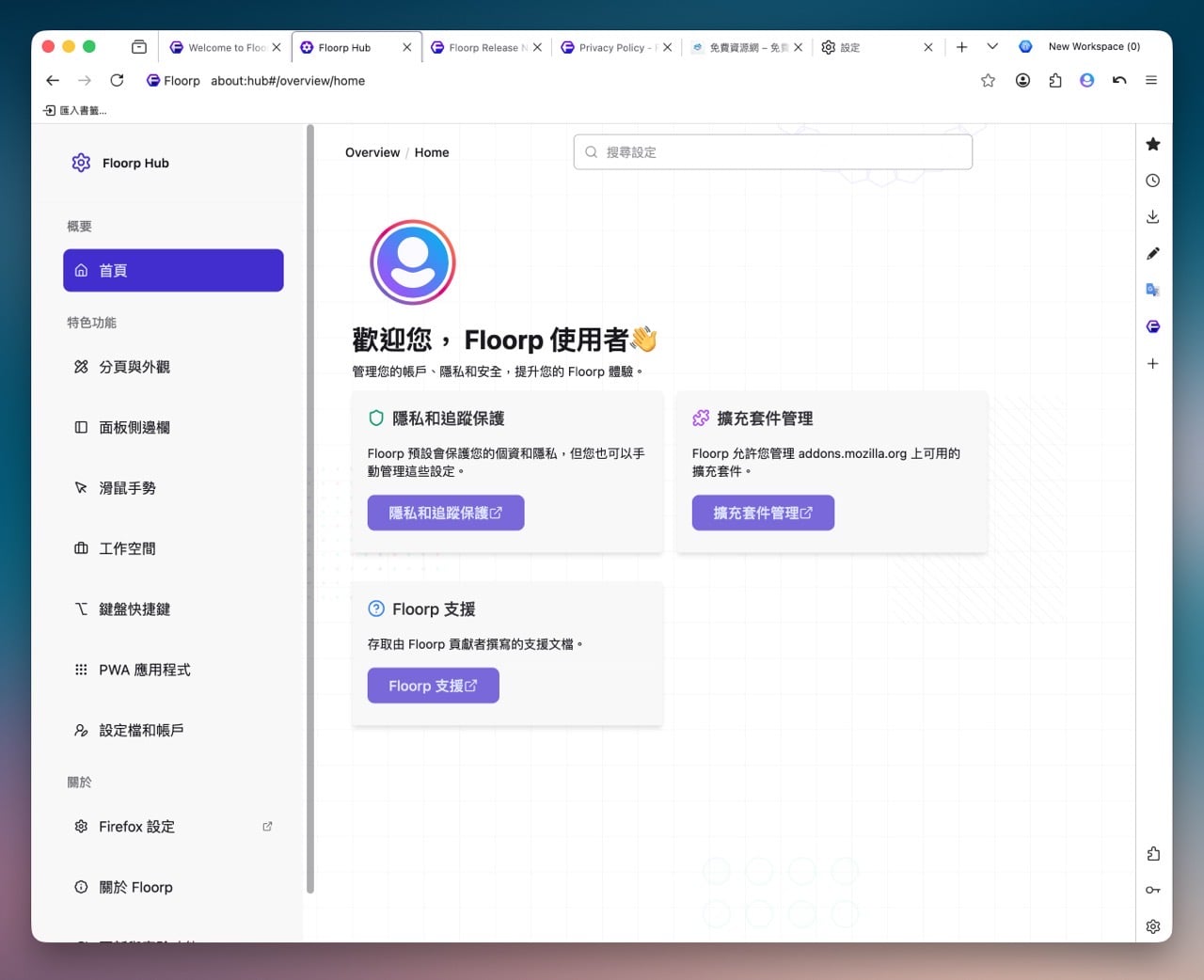Open the extensions puzzle icon in toolbar

tap(1054, 81)
